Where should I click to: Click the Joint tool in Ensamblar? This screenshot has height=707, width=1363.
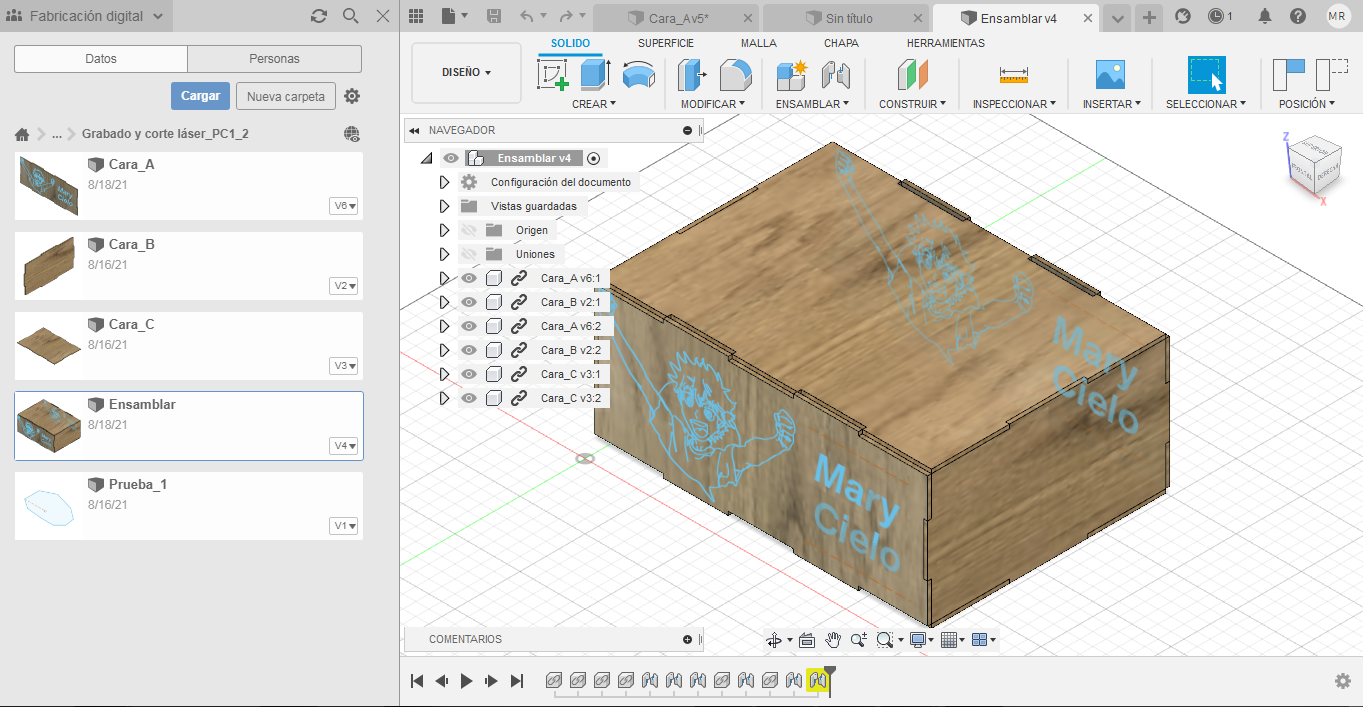835,75
